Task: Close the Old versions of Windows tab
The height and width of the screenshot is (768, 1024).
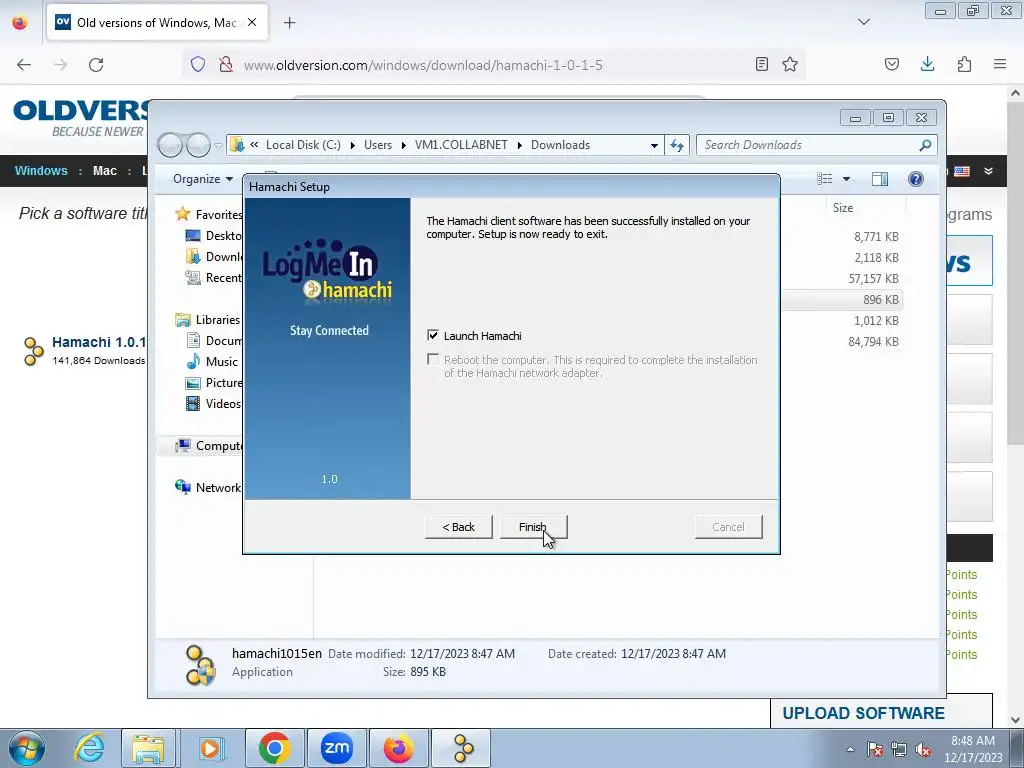Action: (252, 22)
